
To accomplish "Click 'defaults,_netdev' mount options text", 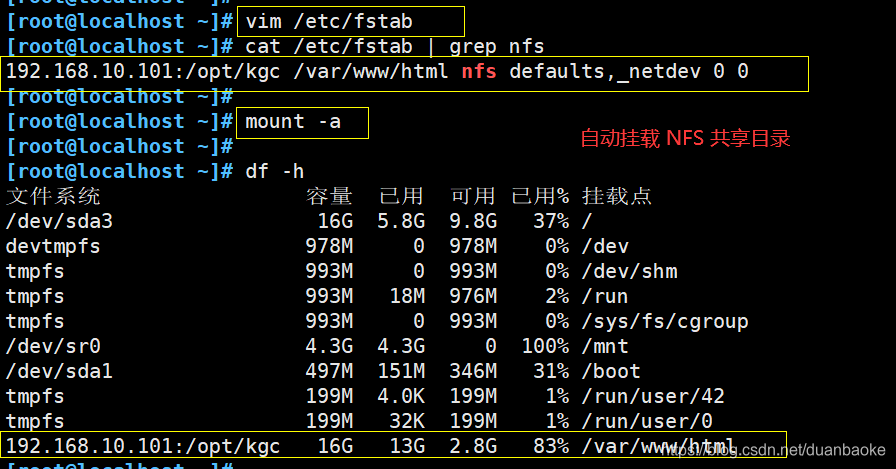I will (x=605, y=72).
